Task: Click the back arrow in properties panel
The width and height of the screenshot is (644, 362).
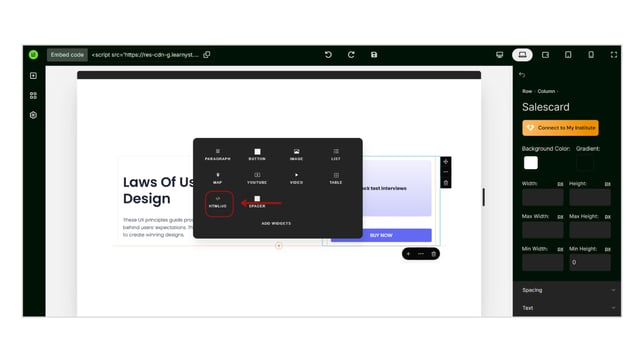Action: click(522, 75)
